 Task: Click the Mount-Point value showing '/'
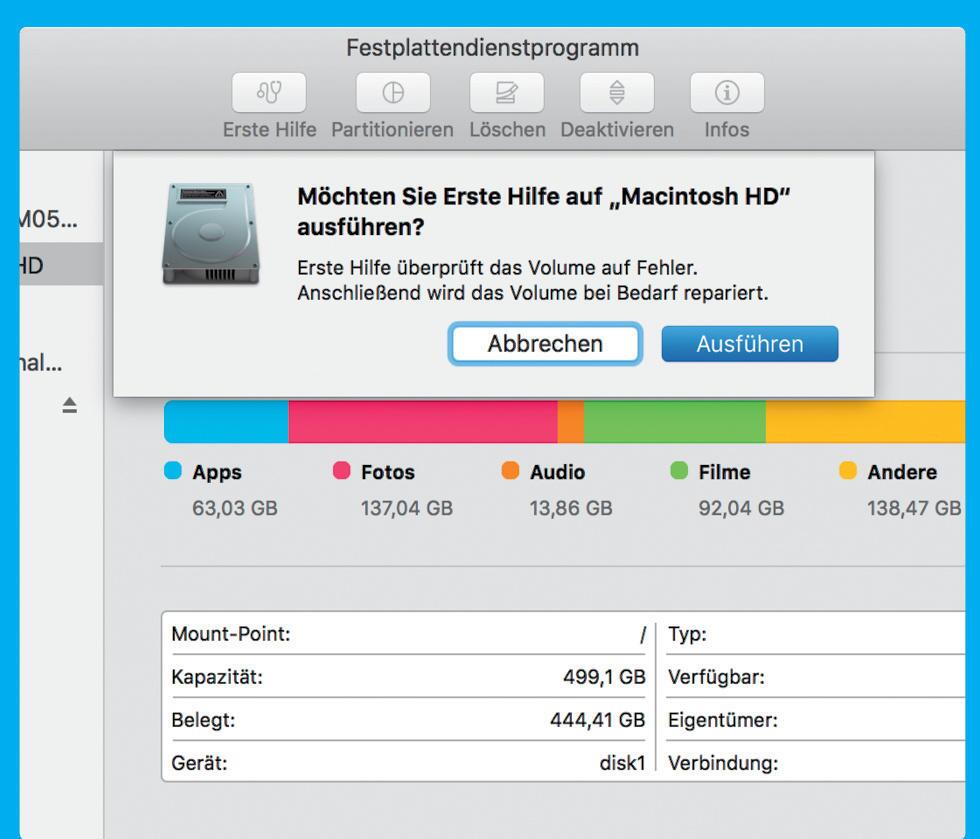640,633
